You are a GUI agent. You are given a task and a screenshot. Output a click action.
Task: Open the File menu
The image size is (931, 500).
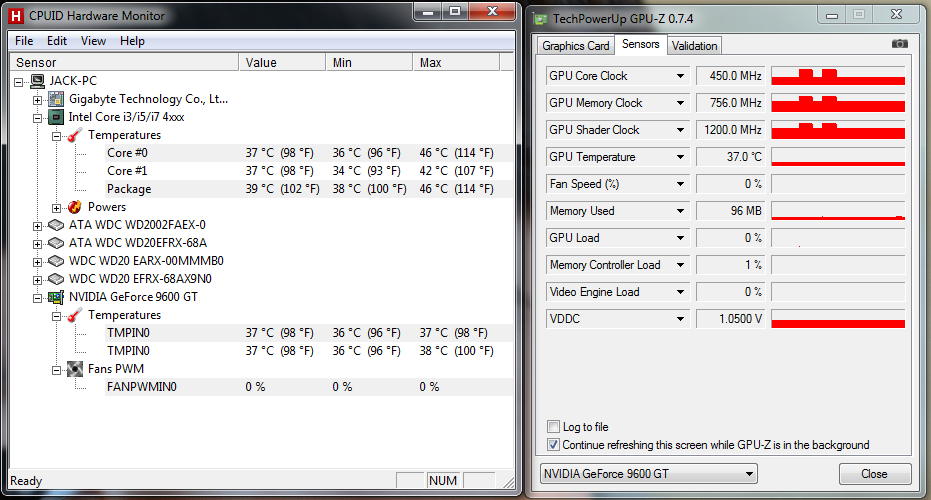pos(24,41)
